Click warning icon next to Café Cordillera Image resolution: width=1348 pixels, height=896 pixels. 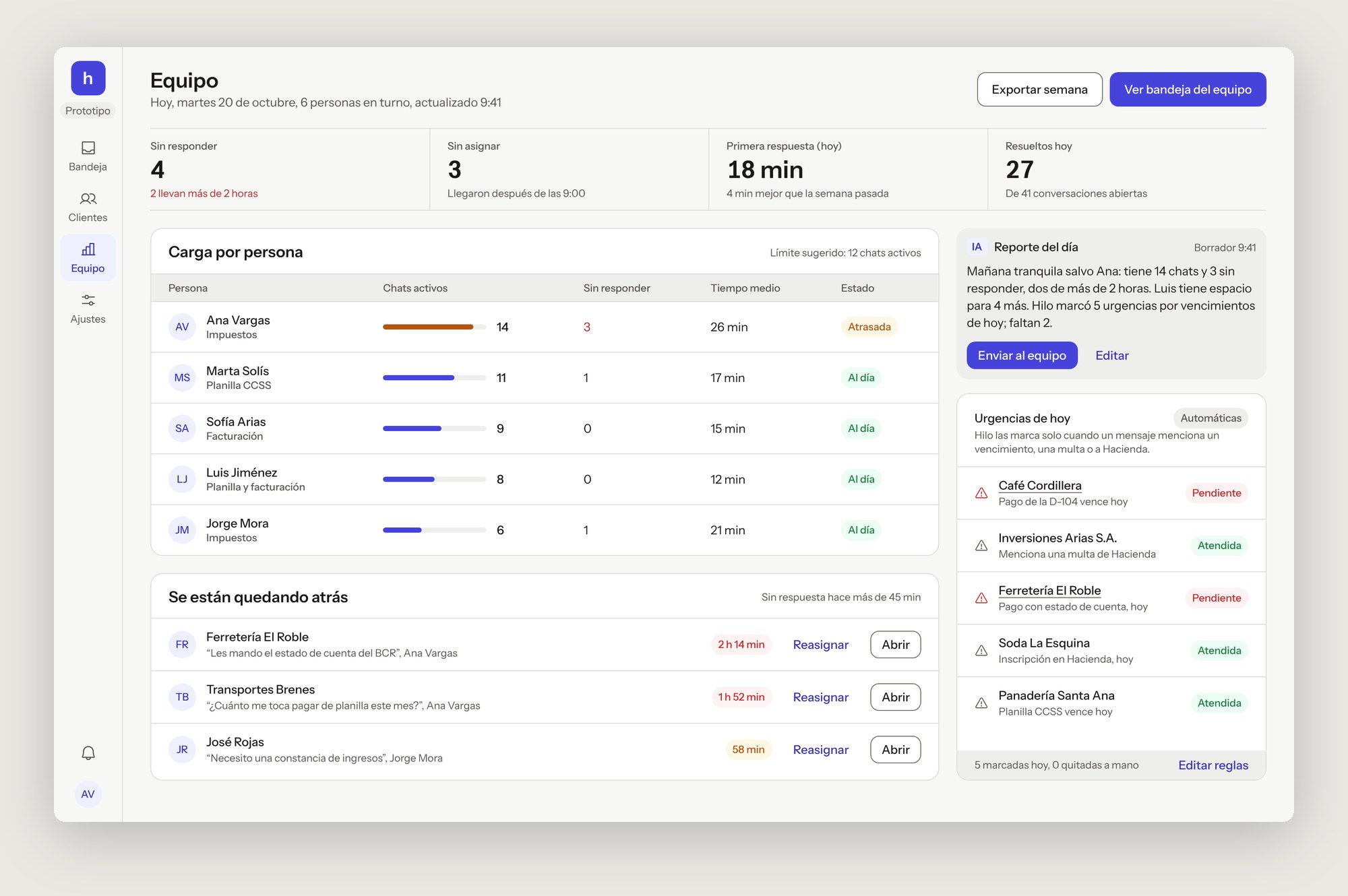[x=981, y=493]
